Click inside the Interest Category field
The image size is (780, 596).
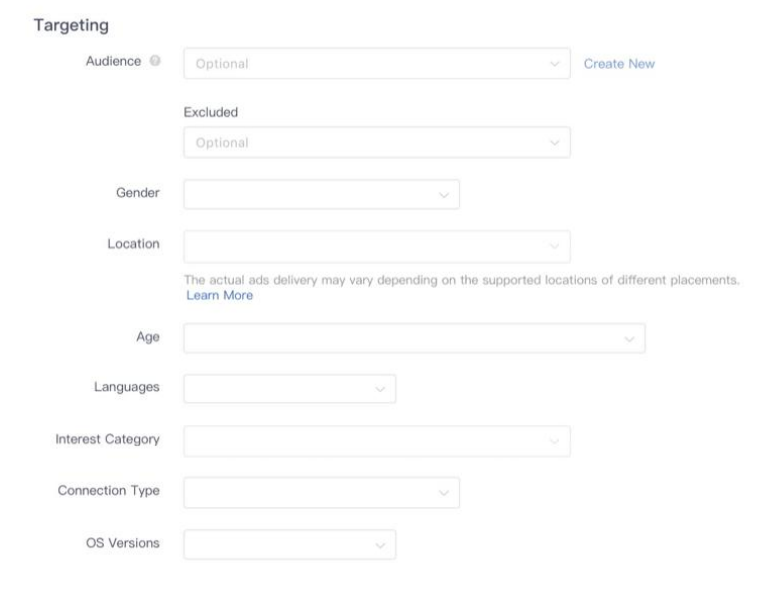coord(365,440)
